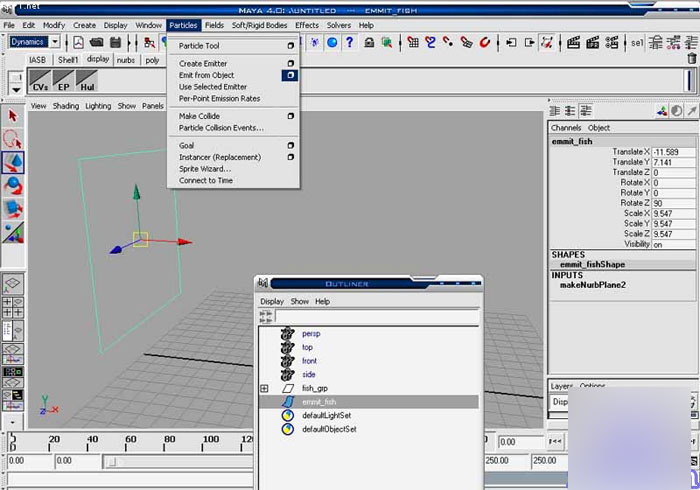This screenshot has height=490, width=700.
Task: Switch to single perspective view layout
Action: click(x=12, y=283)
